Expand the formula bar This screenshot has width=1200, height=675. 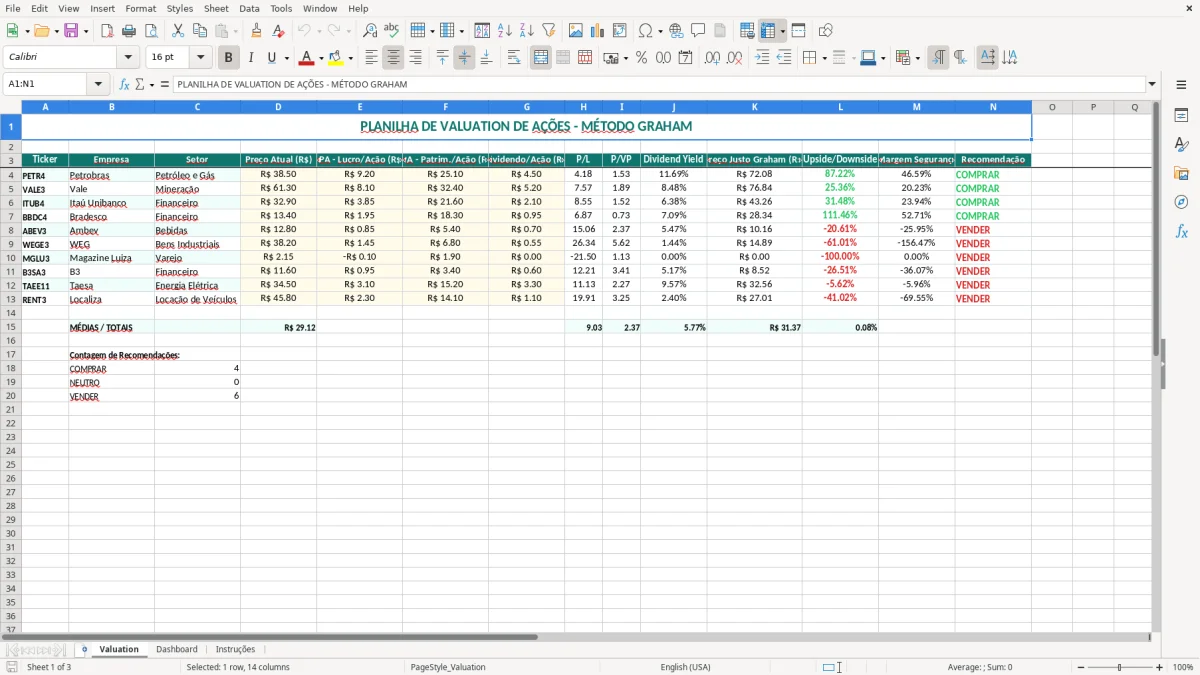click(1152, 85)
